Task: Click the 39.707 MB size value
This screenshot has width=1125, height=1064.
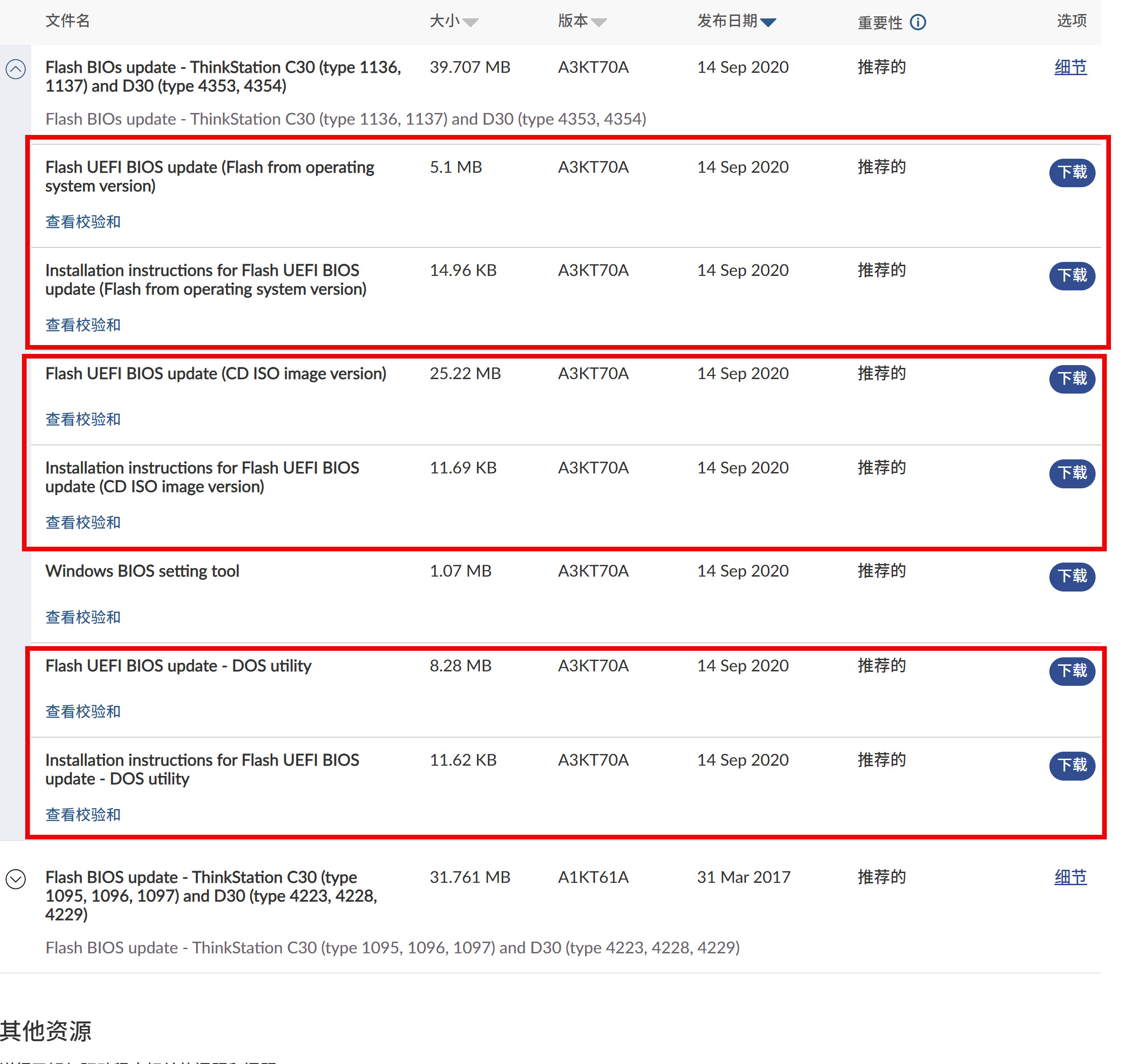Action: pos(470,67)
